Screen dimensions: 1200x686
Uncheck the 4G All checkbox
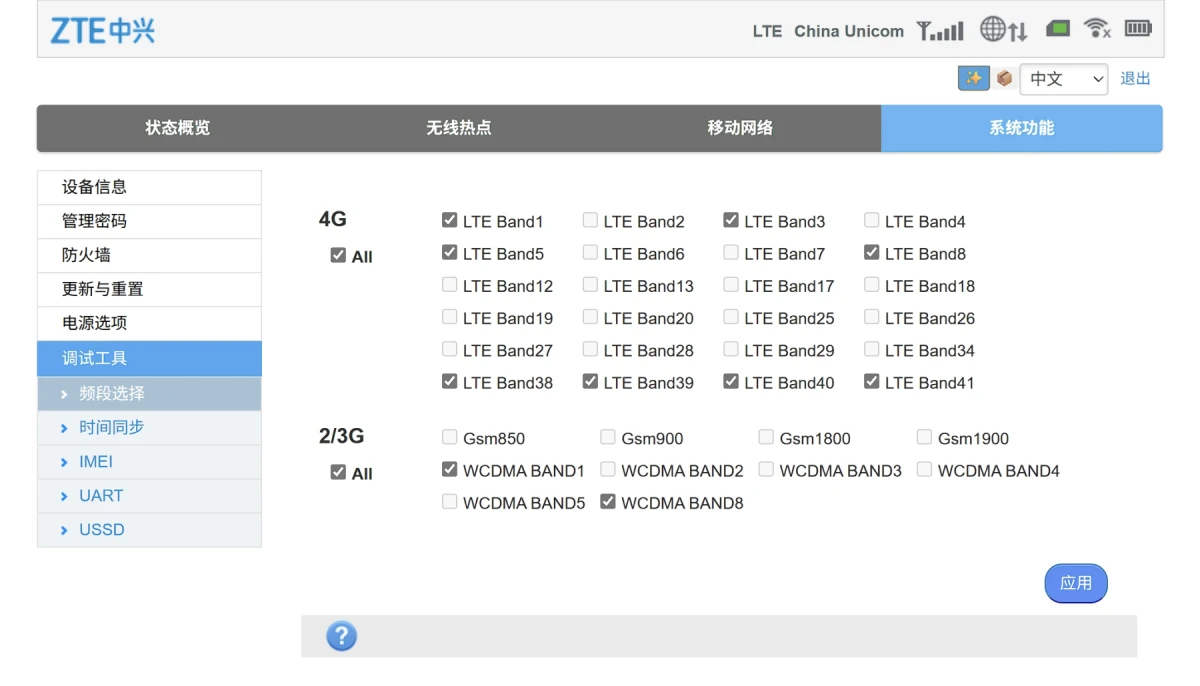click(338, 256)
